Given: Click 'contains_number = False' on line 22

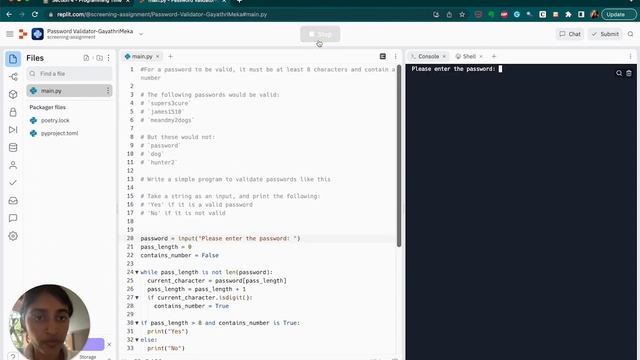Looking at the screenshot, I should pyautogui.click(x=180, y=256).
